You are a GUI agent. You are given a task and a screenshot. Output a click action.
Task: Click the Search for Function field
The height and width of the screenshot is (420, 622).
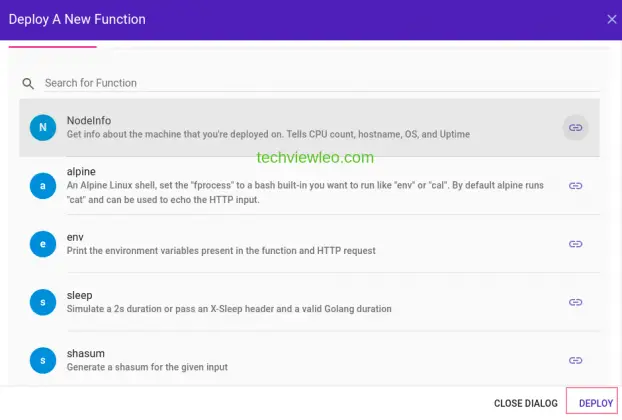tap(320, 83)
